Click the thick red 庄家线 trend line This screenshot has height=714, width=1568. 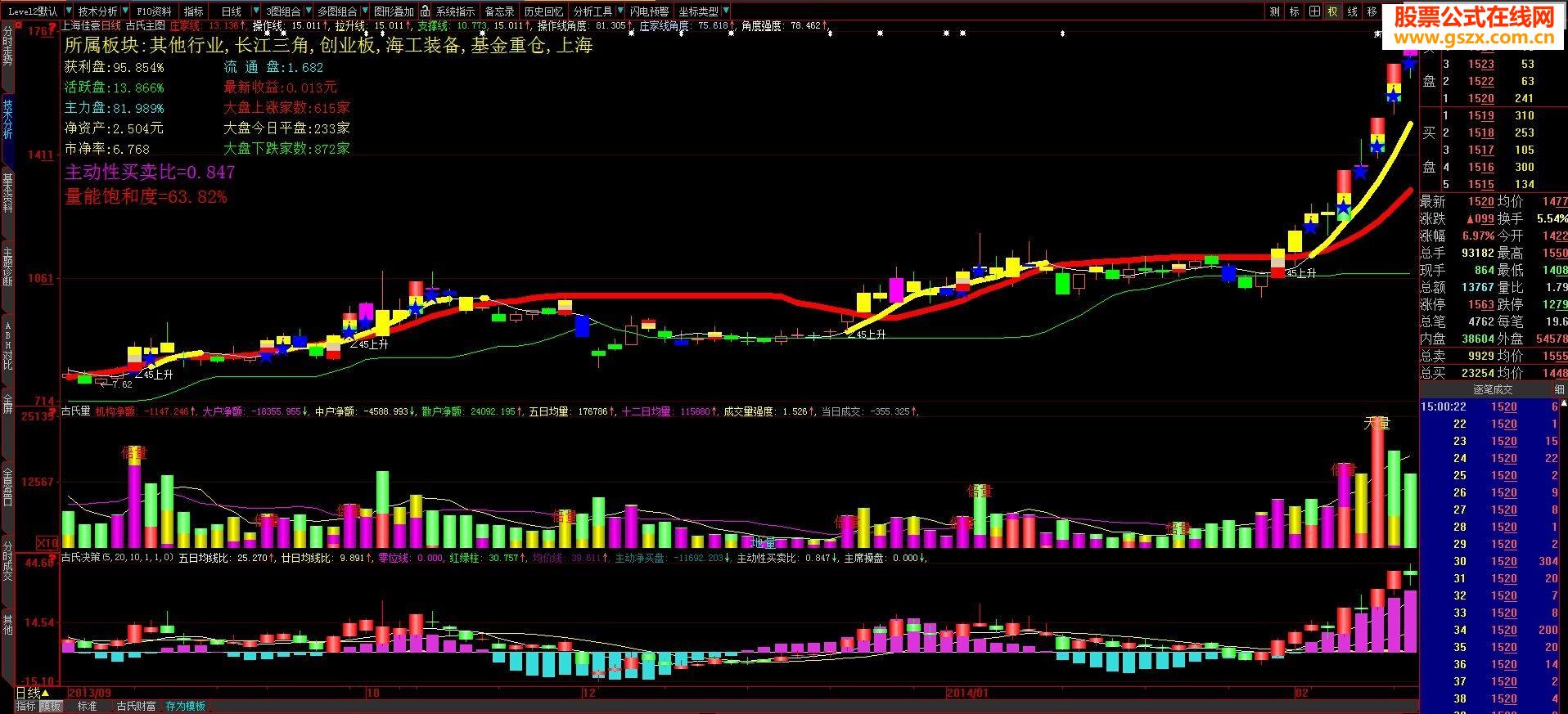coord(655,296)
